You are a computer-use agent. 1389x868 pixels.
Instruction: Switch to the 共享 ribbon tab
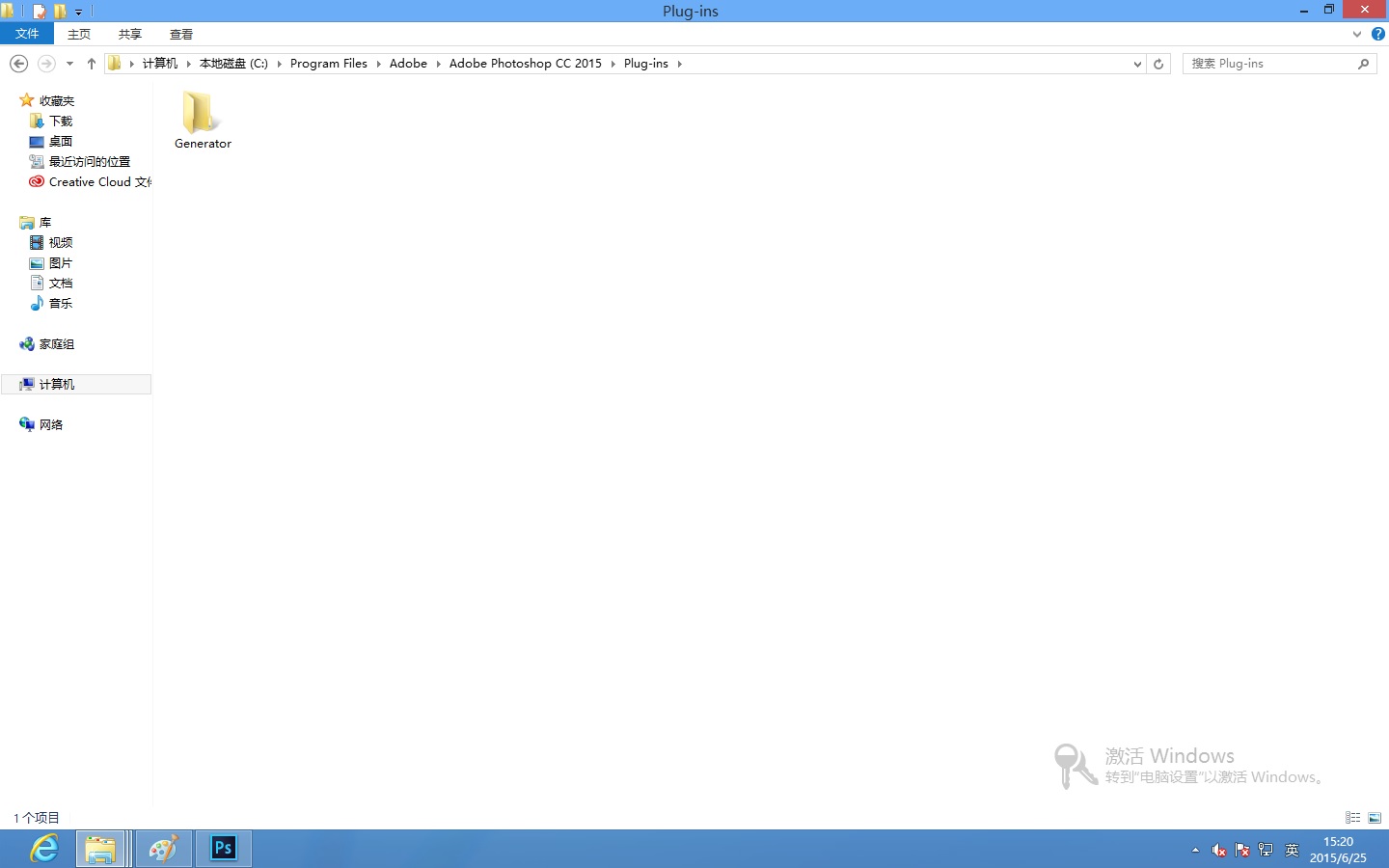130,34
